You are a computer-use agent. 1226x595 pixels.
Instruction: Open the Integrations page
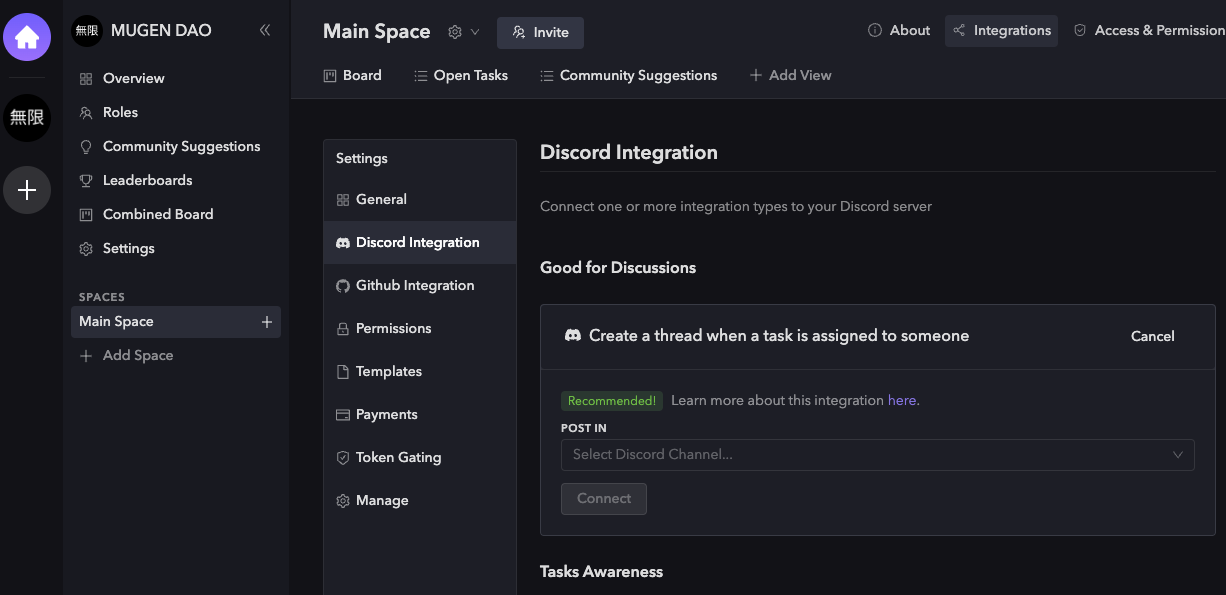pos(1001,30)
